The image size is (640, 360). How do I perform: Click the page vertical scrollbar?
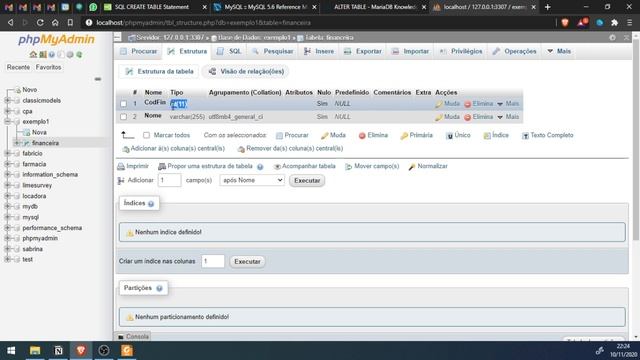click(x=636, y=139)
